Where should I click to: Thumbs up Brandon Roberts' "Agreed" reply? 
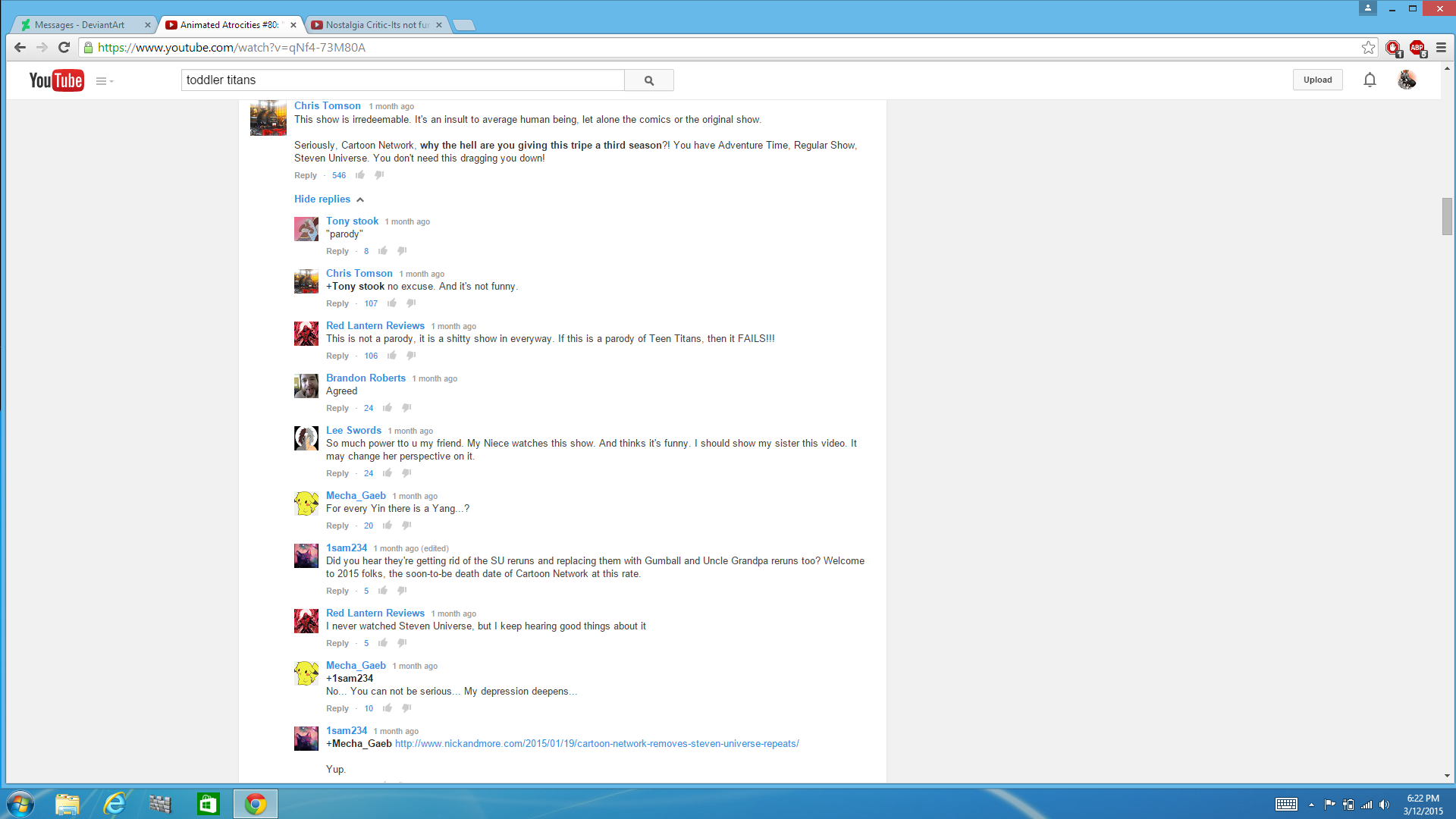click(x=388, y=408)
